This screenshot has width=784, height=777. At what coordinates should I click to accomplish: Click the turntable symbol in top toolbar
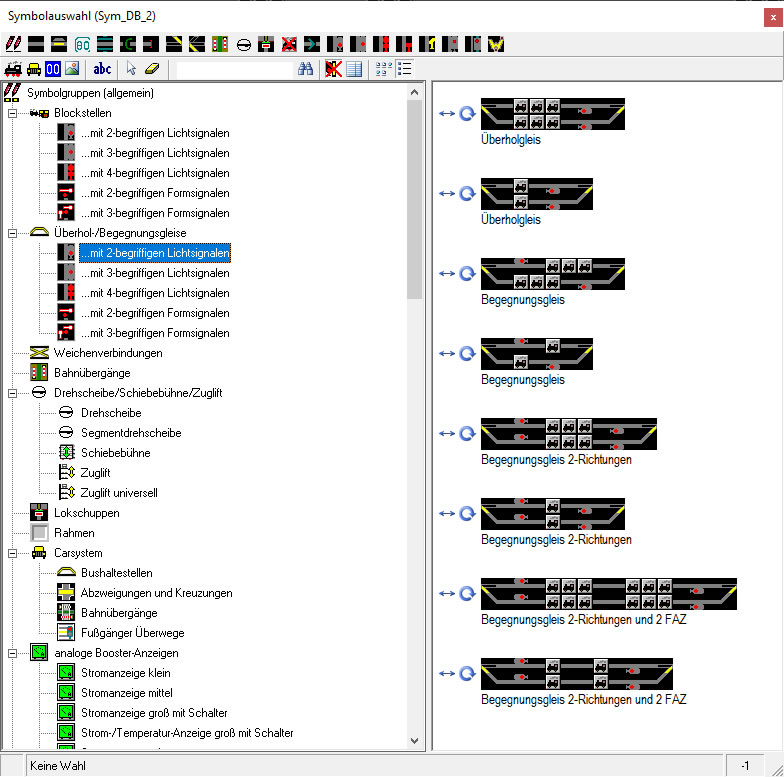click(x=243, y=44)
